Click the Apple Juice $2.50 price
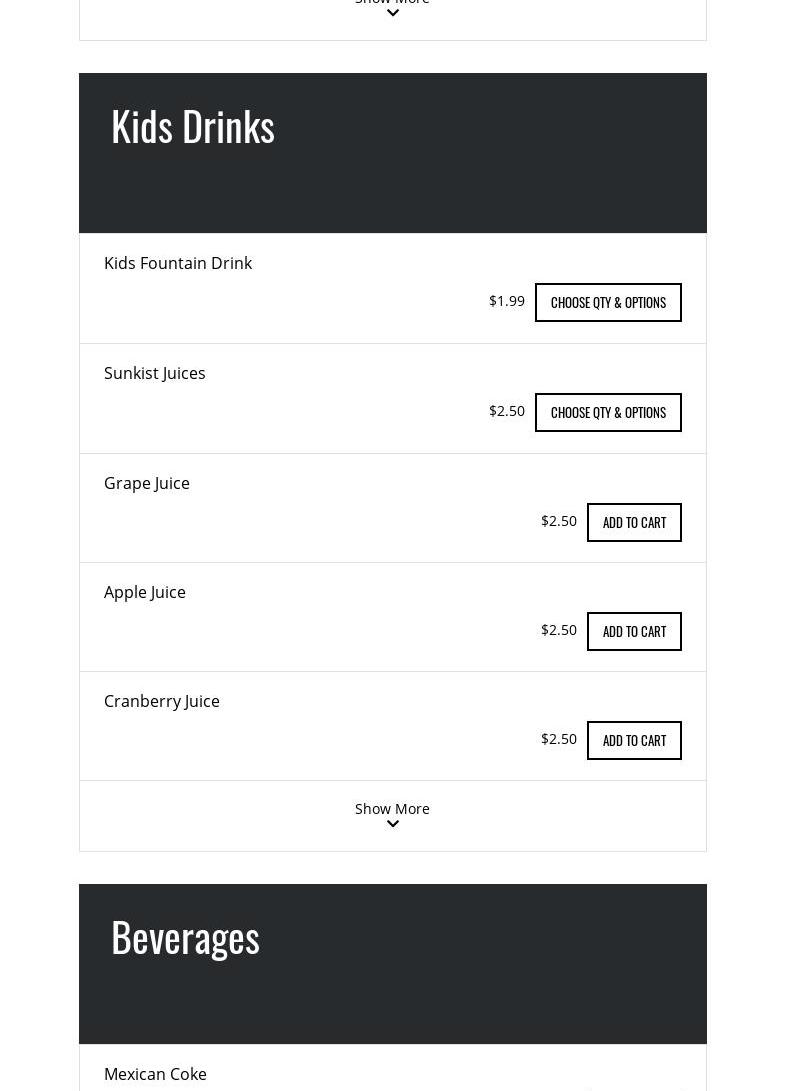The width and height of the screenshot is (785, 1091). [x=559, y=630]
